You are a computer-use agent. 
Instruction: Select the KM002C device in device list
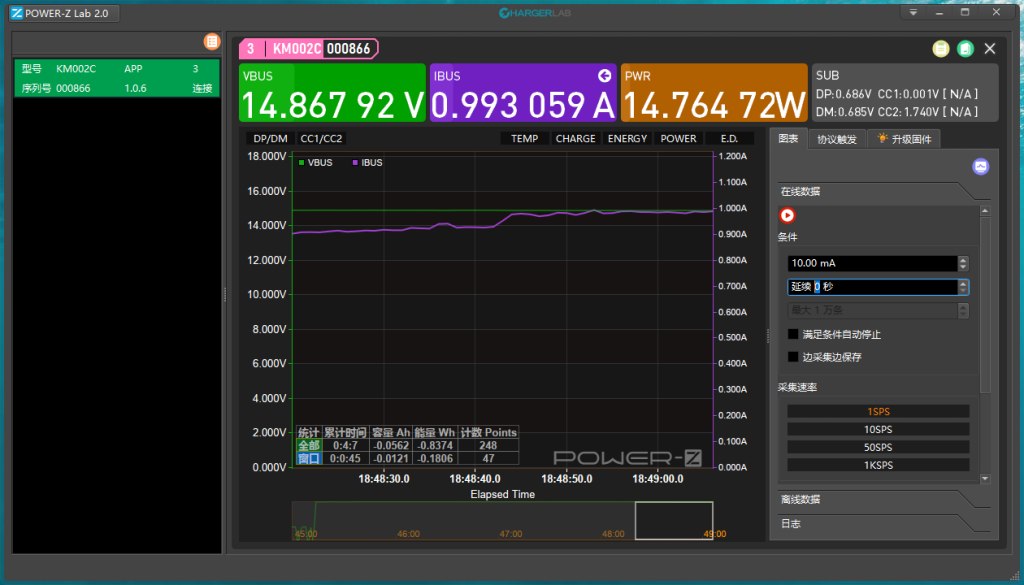[x=117, y=78]
